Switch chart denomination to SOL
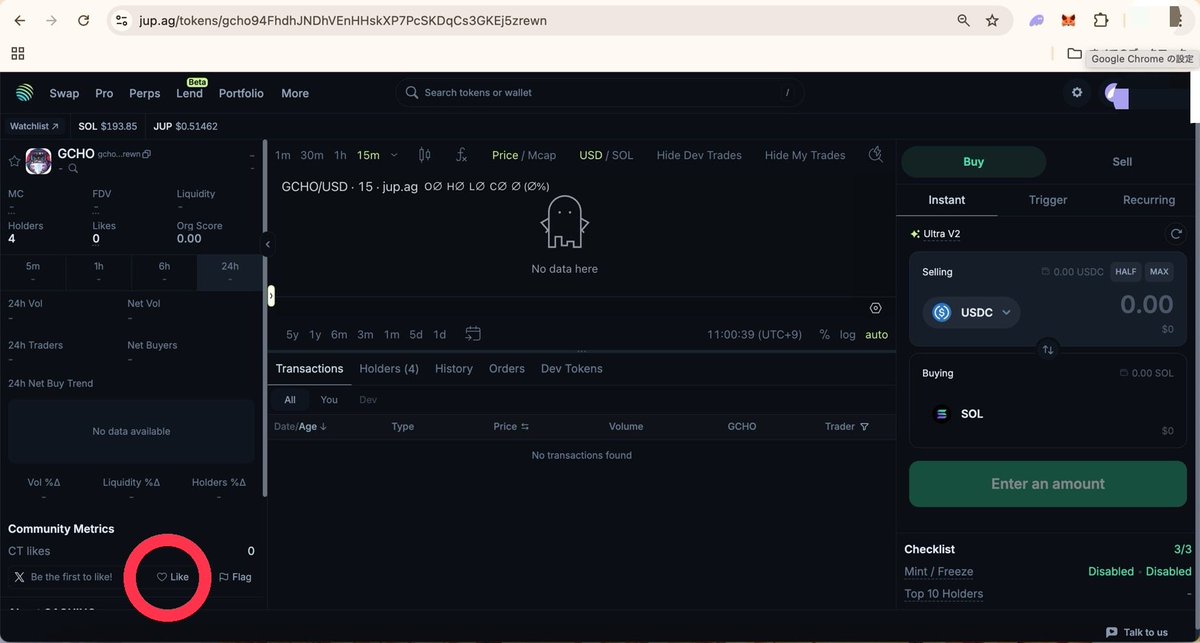 pos(622,155)
